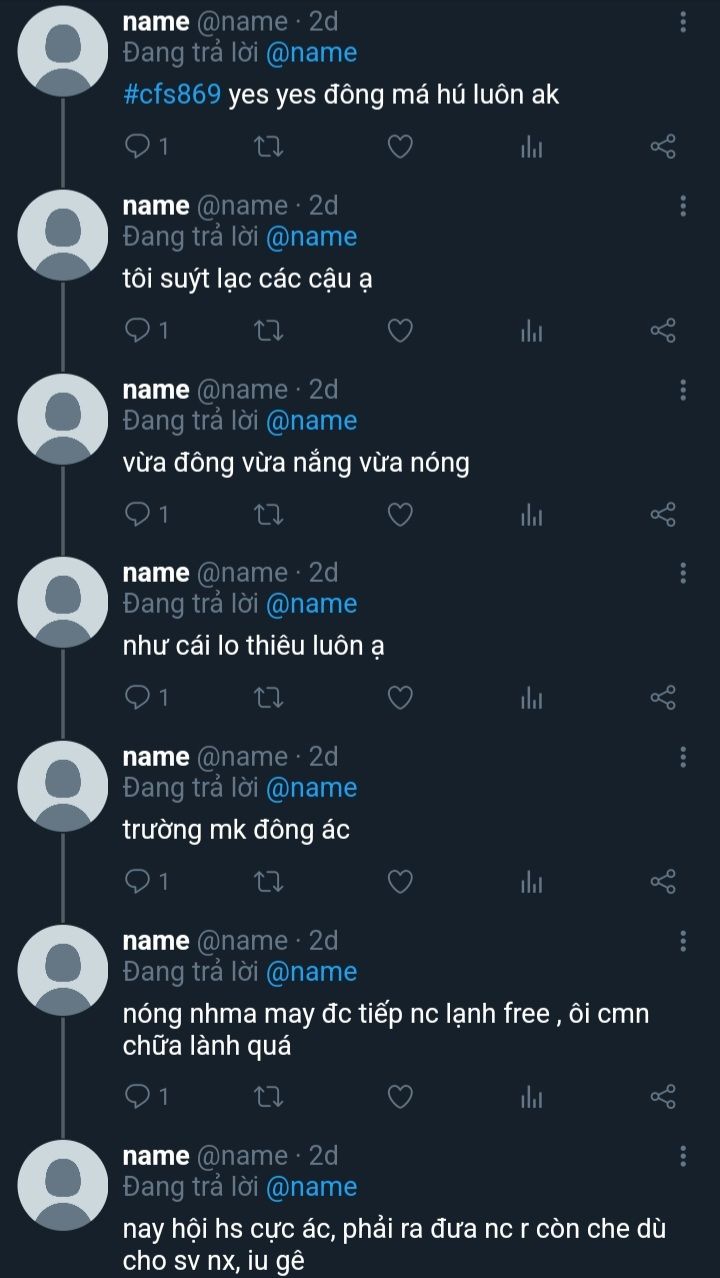Open the #cfs869 hashtag link
The width and height of the screenshot is (720, 1278).
(171, 95)
